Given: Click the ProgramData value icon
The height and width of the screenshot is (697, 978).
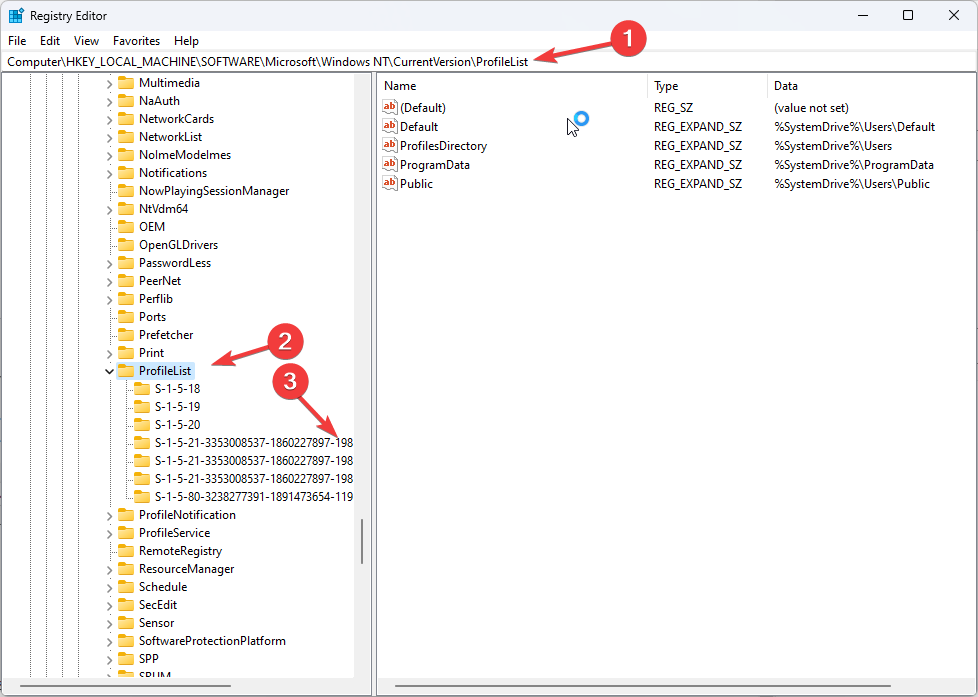Looking at the screenshot, I should [x=390, y=165].
